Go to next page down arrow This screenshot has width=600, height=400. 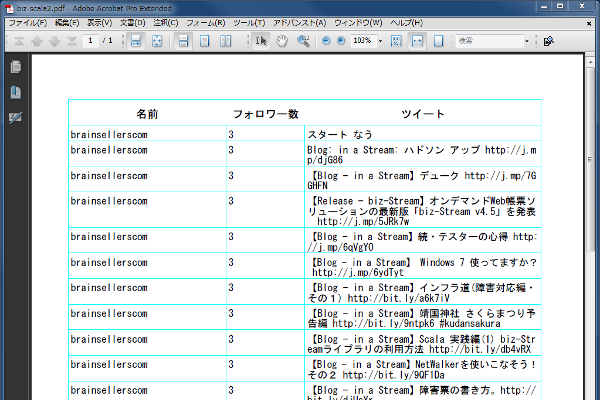[x=54, y=41]
